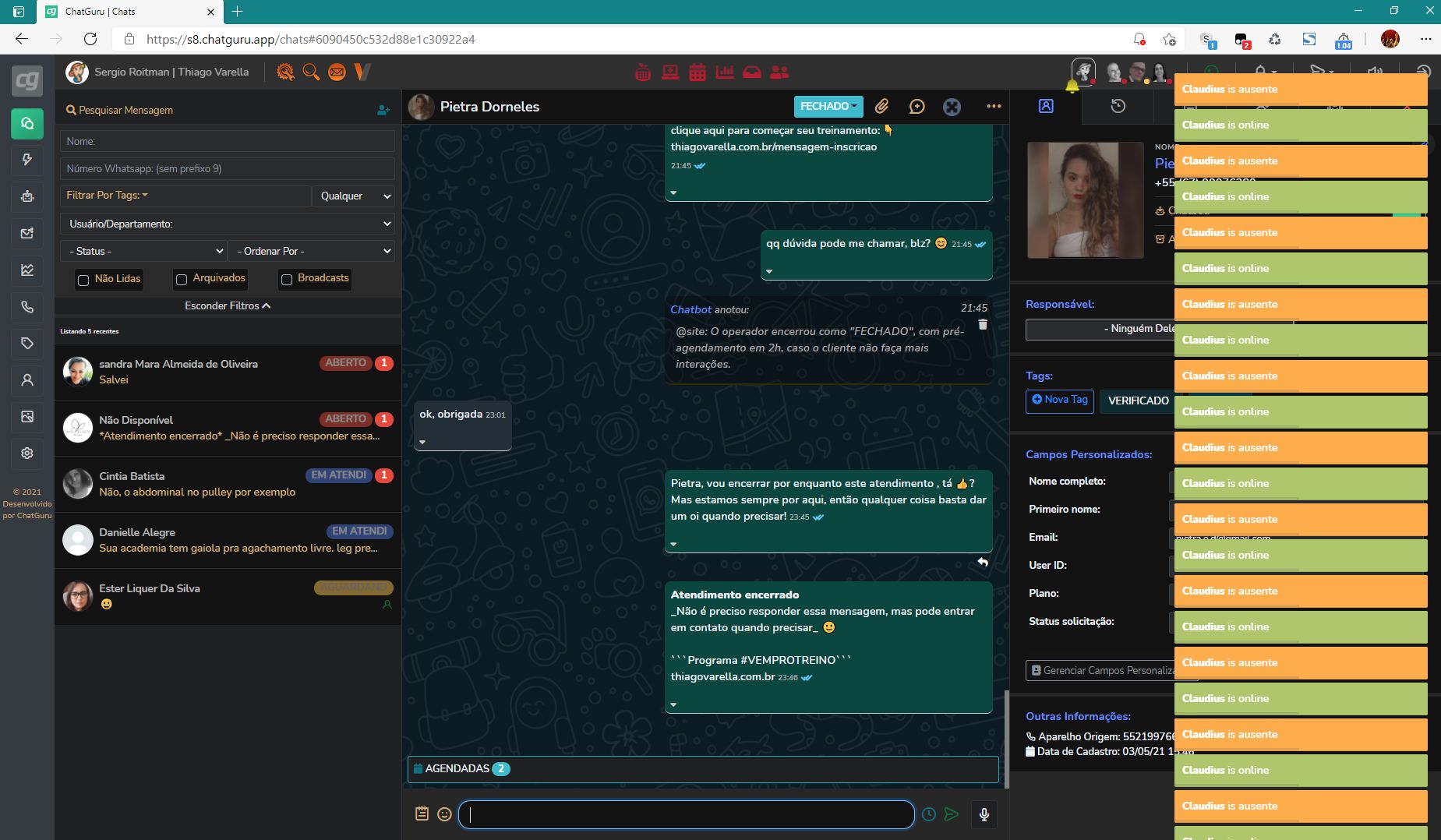Open the phone sidebar icon

27,307
